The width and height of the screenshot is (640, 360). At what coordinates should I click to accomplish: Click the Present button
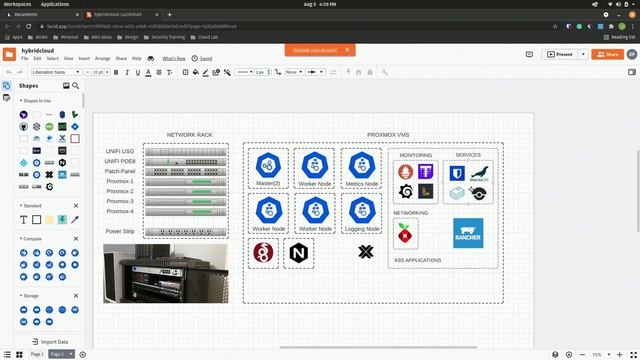560,54
